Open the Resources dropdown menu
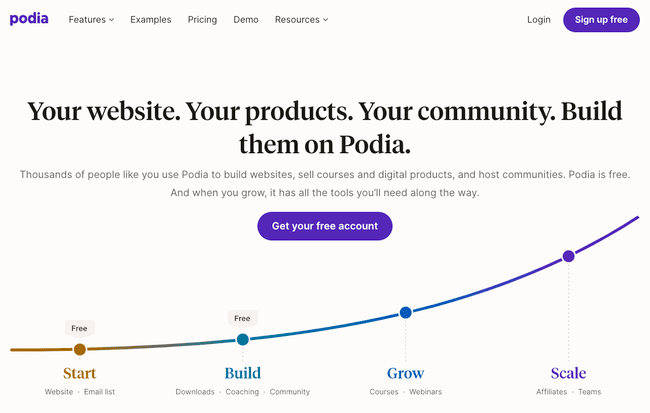650x413 pixels. pyautogui.click(x=301, y=20)
